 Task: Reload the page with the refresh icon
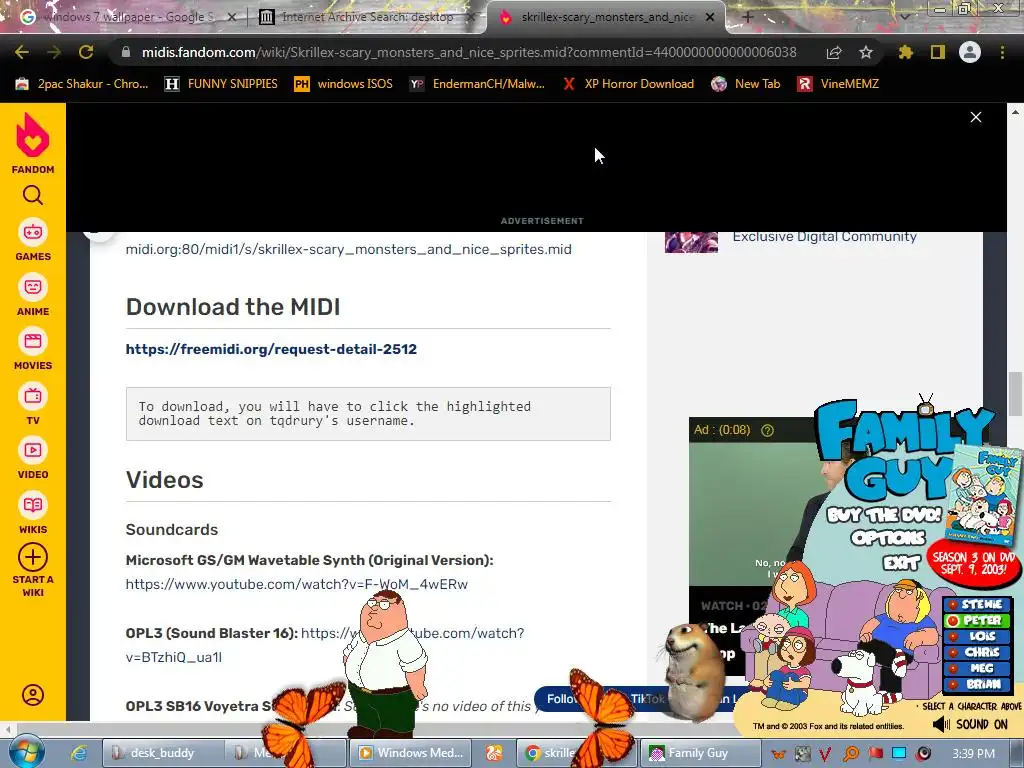point(86,52)
